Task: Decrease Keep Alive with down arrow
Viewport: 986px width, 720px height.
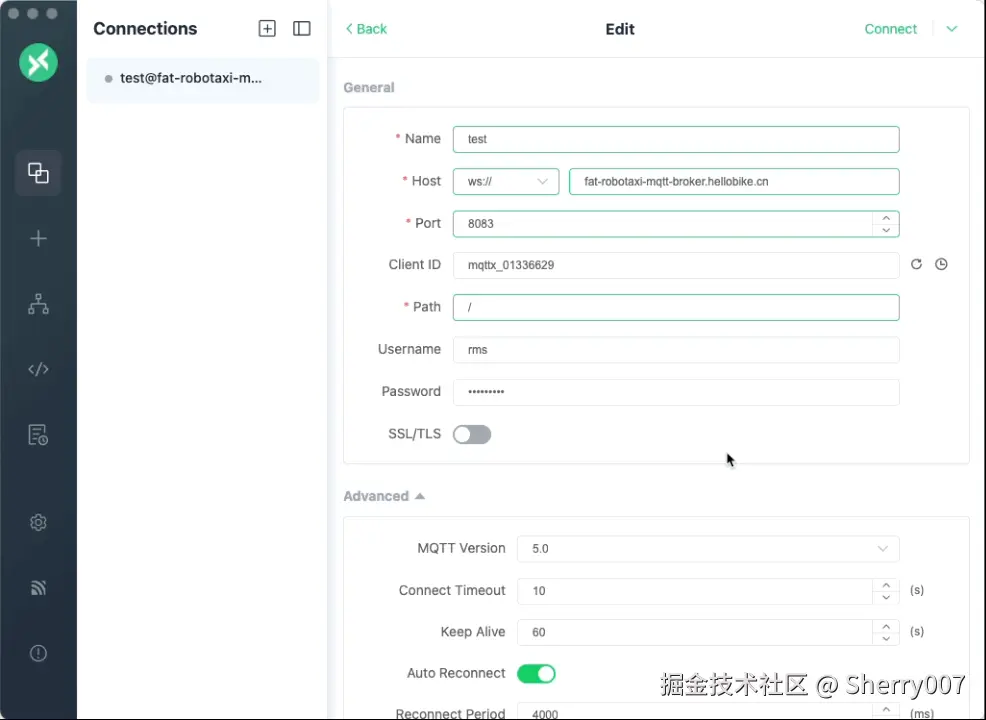Action: (886, 639)
